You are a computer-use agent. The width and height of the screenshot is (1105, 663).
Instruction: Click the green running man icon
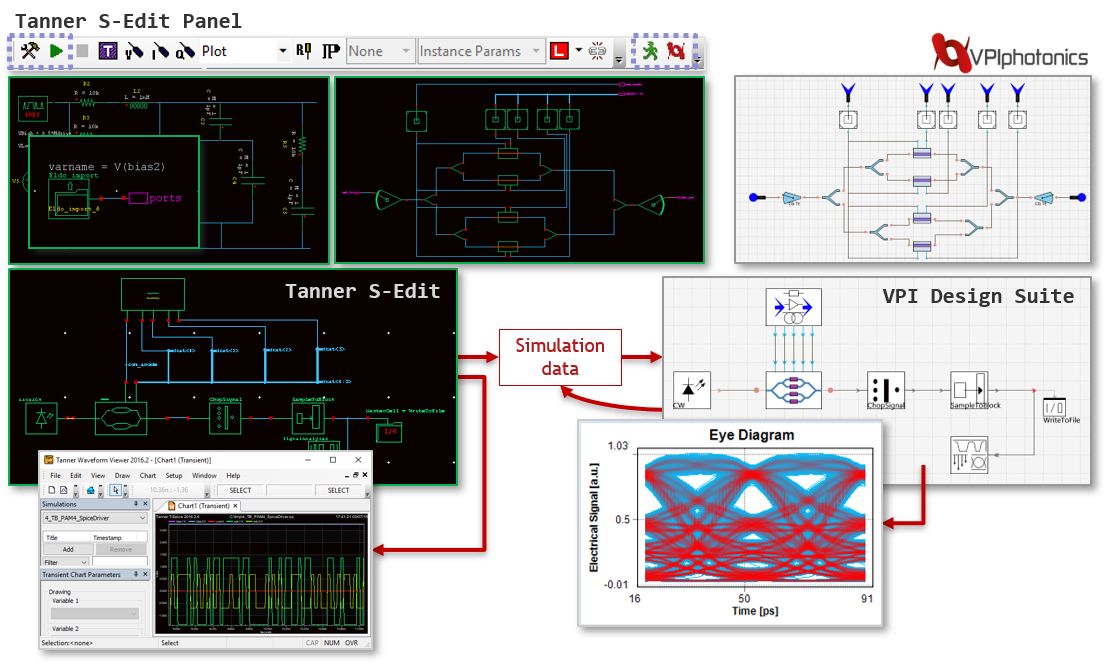pos(651,51)
